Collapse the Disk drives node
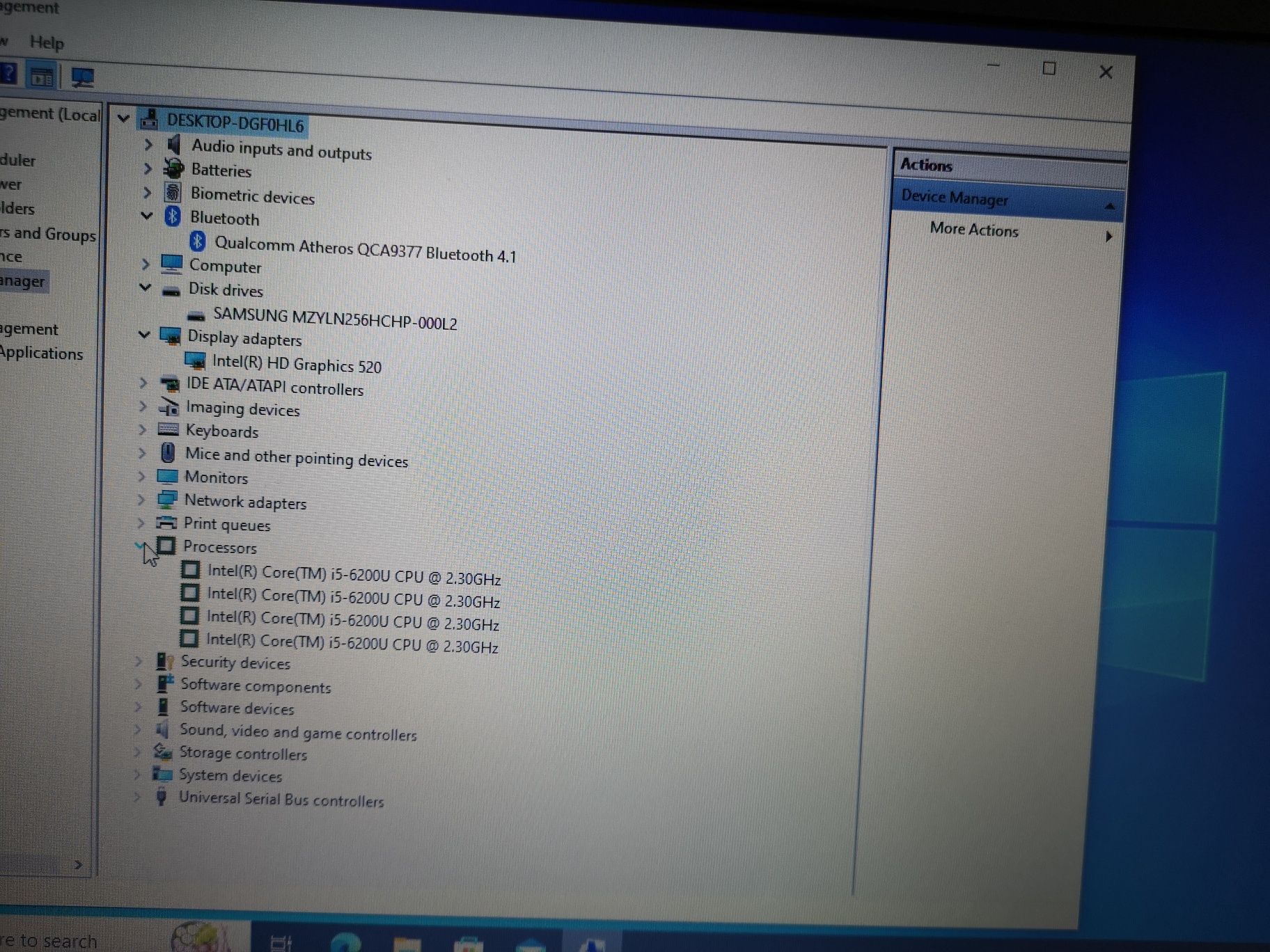 point(145,287)
